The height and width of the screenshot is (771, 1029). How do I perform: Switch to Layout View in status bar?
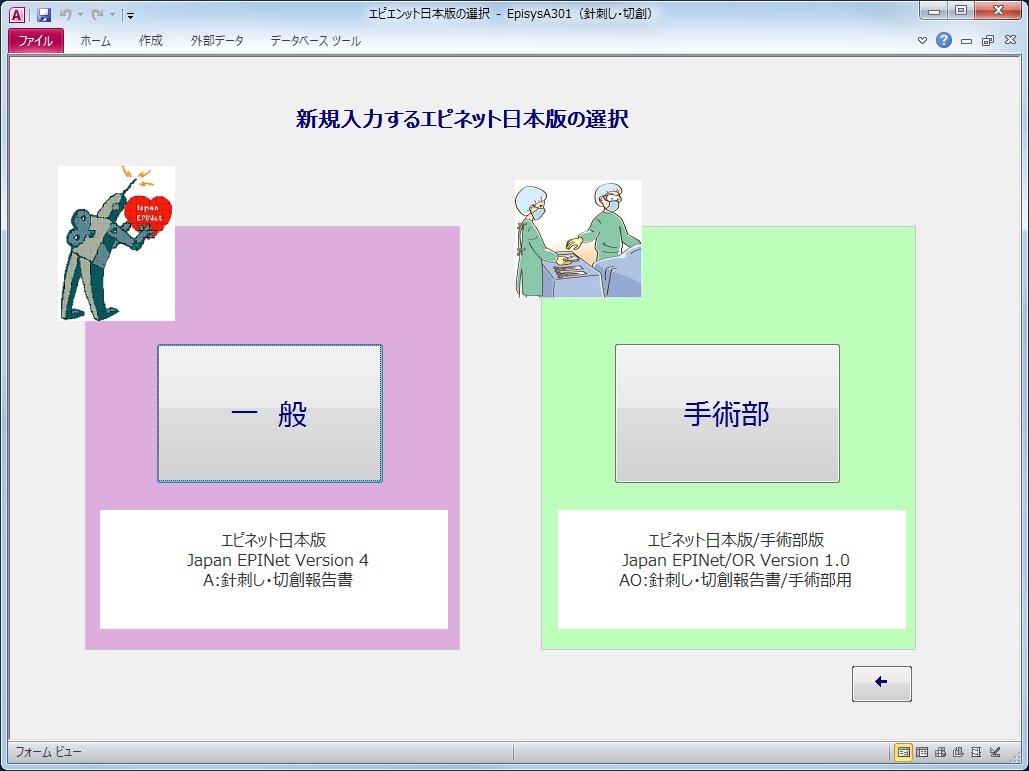point(976,752)
